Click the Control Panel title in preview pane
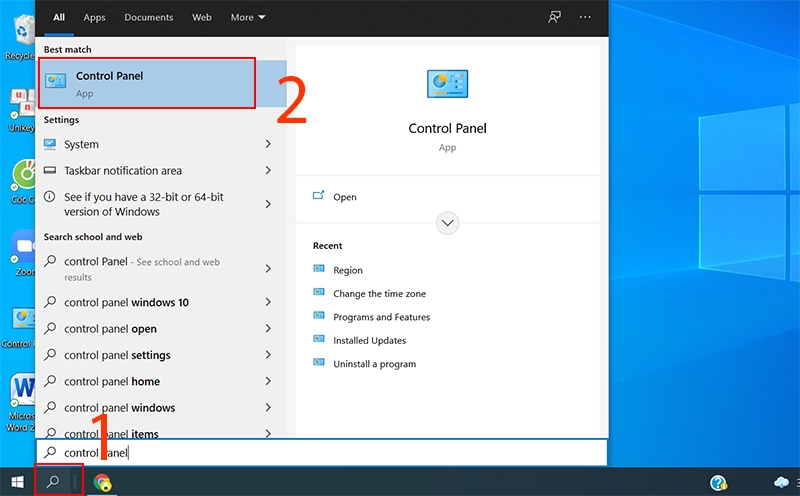This screenshot has width=800, height=496. point(447,128)
